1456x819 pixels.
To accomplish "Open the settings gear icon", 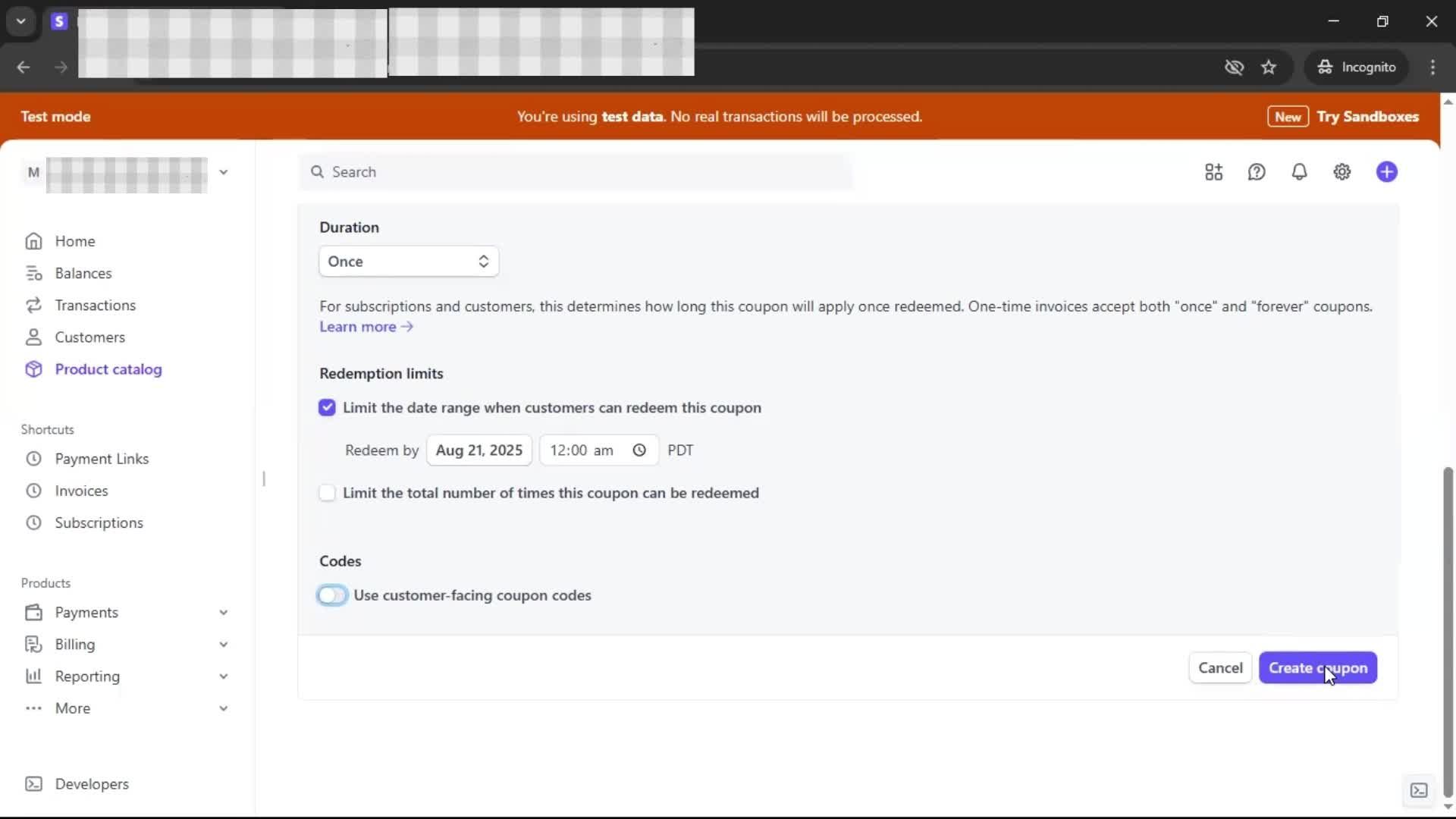I will tap(1341, 172).
